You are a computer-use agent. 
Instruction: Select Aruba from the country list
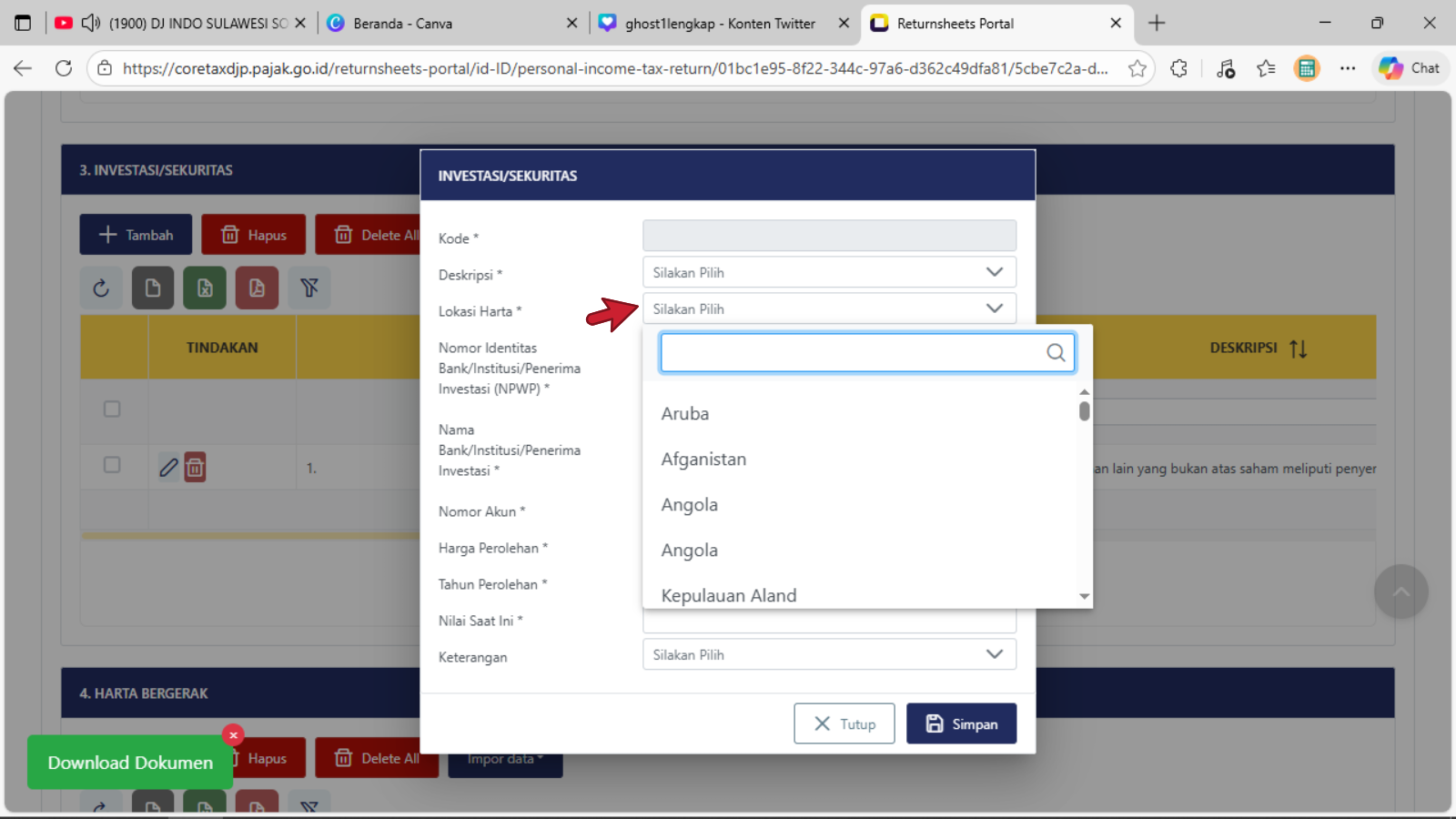(685, 414)
